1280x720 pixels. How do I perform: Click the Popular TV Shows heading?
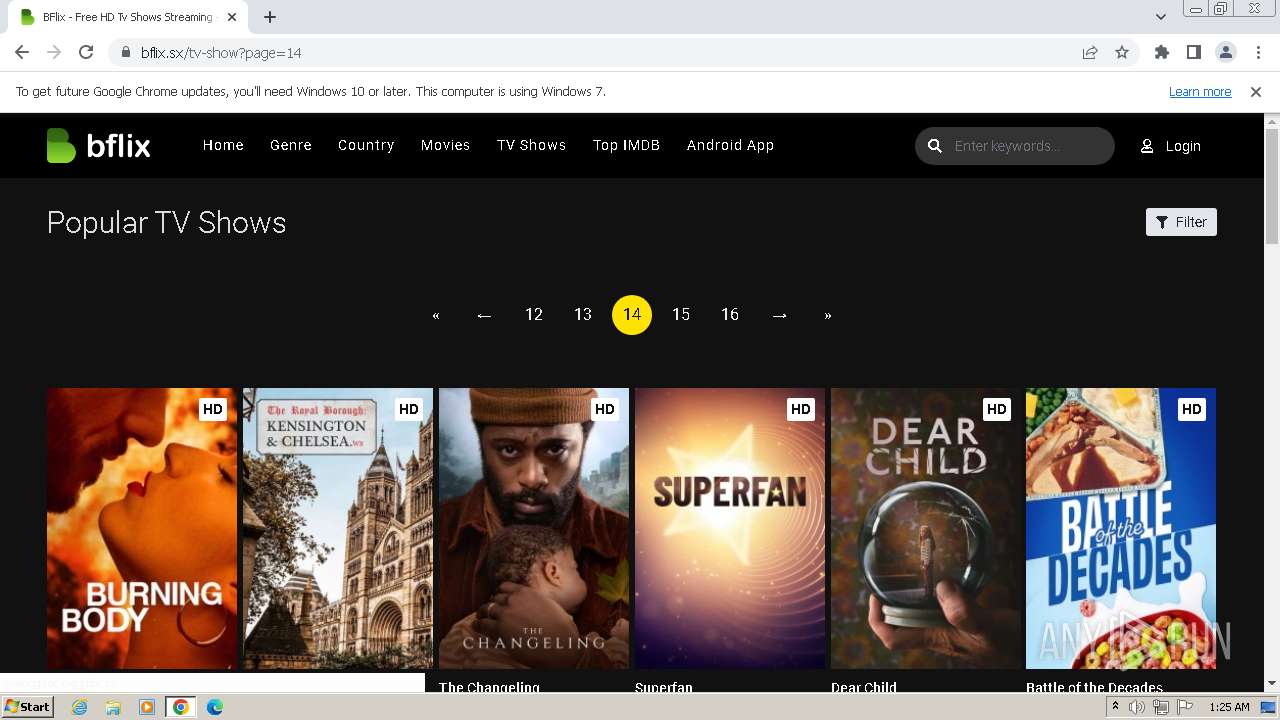tap(167, 222)
